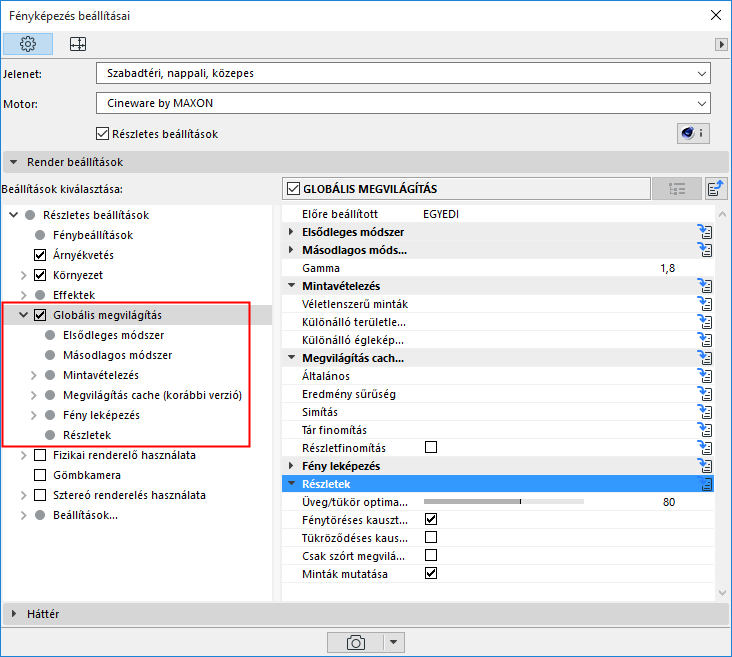Click the camera render button
Image resolution: width=732 pixels, height=657 pixels.
coord(356,643)
